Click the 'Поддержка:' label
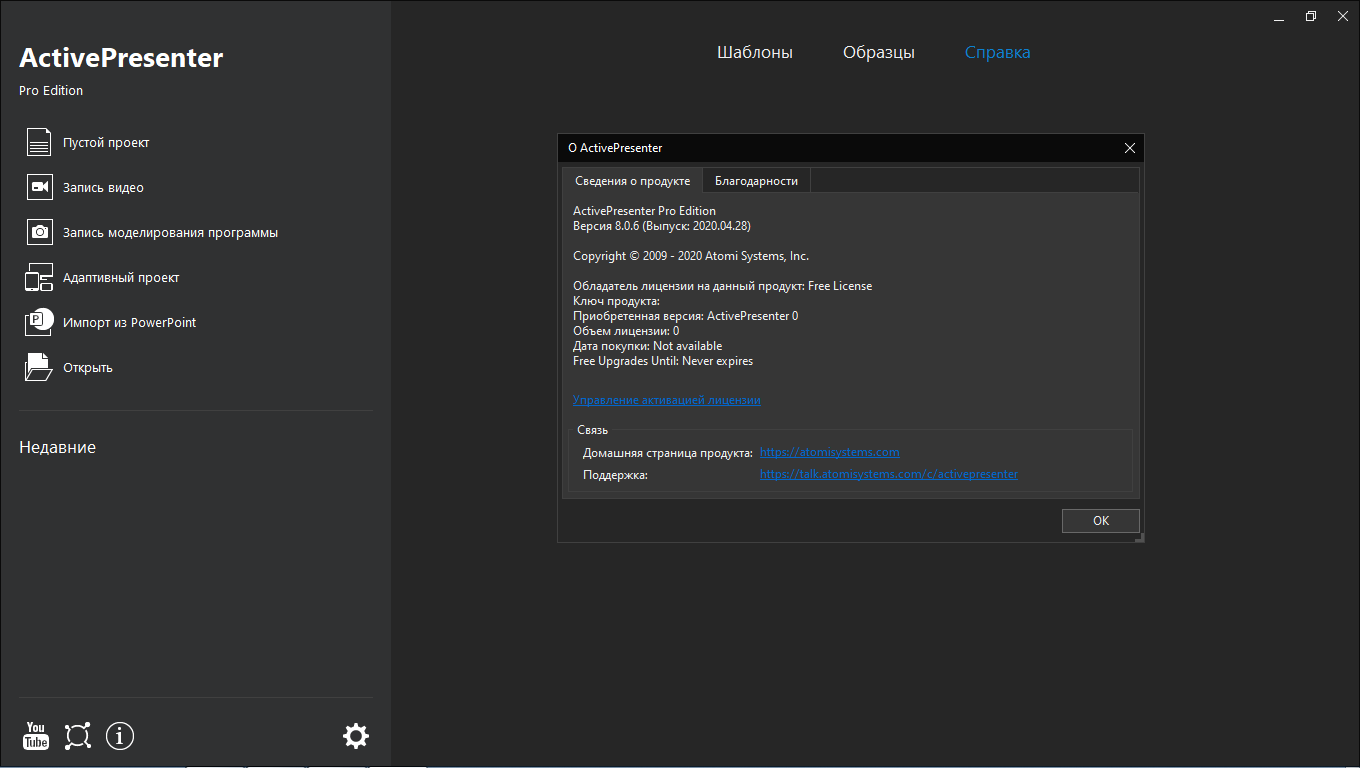1360x768 pixels. [615, 475]
